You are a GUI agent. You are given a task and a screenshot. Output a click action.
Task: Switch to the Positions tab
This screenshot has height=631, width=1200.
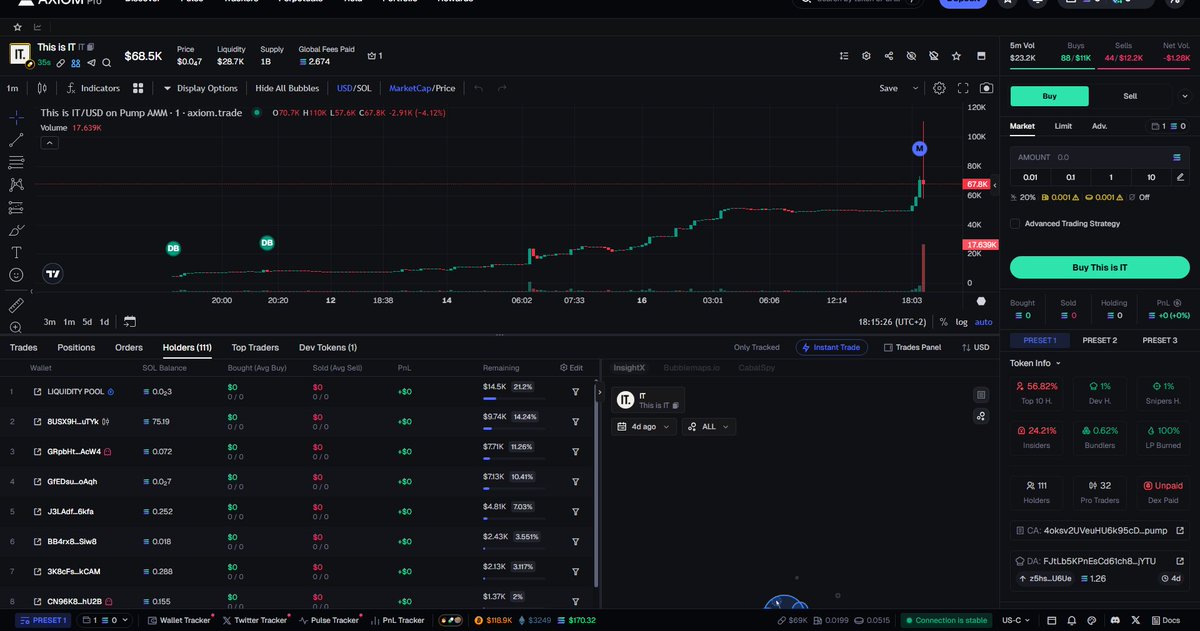point(76,347)
